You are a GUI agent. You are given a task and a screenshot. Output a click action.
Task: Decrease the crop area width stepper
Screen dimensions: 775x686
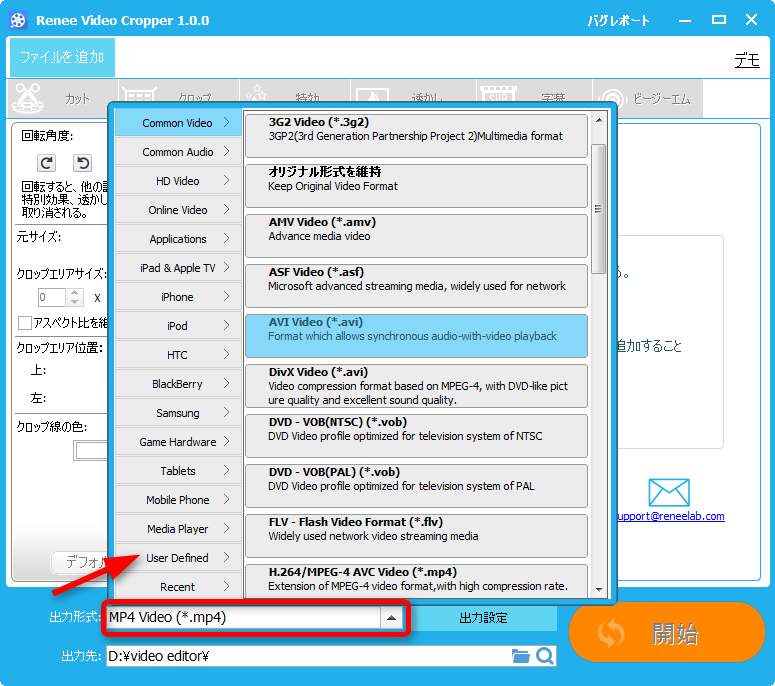coord(74,301)
